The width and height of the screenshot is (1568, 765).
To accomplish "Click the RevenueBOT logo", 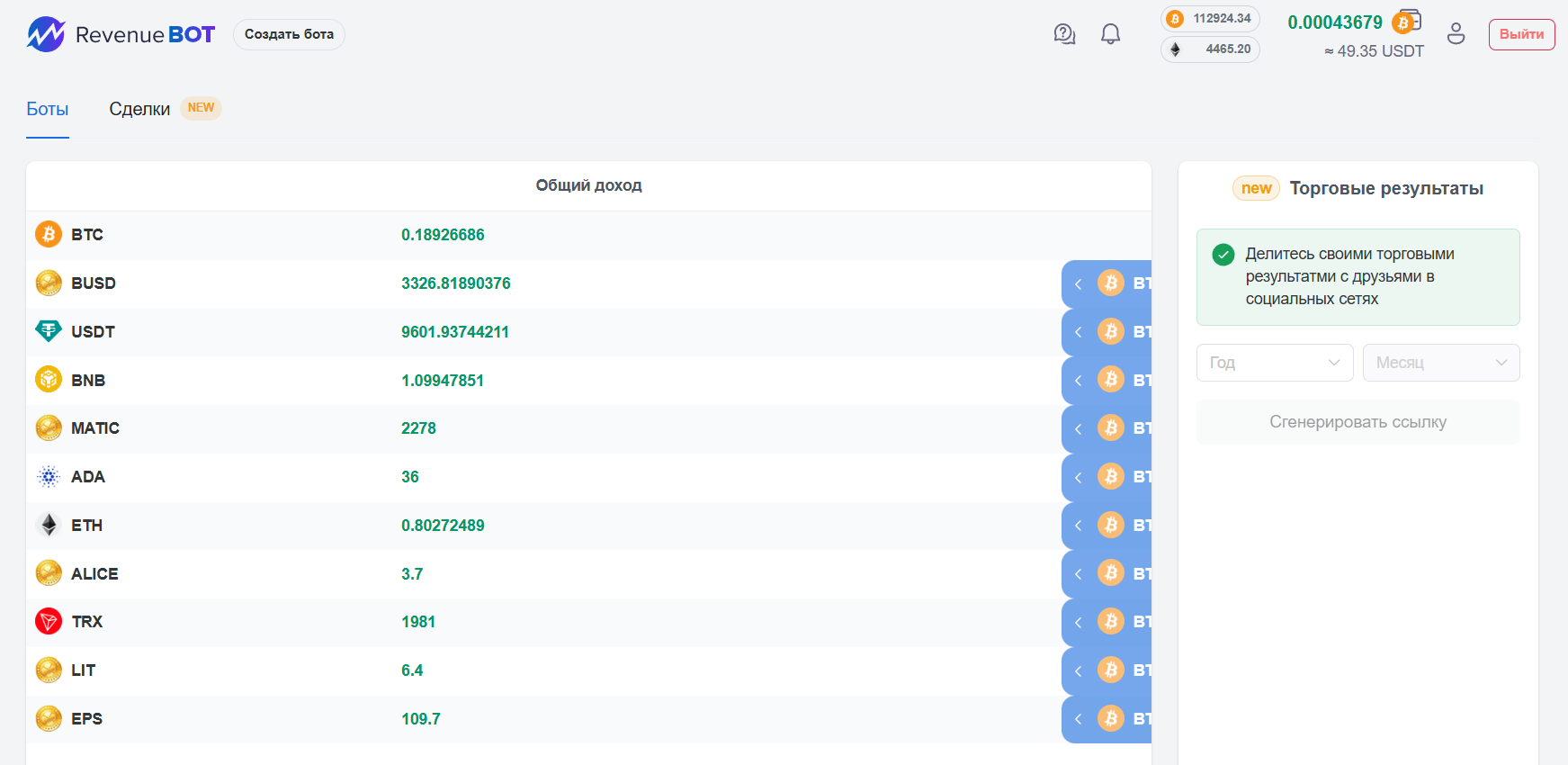I will coord(121,34).
